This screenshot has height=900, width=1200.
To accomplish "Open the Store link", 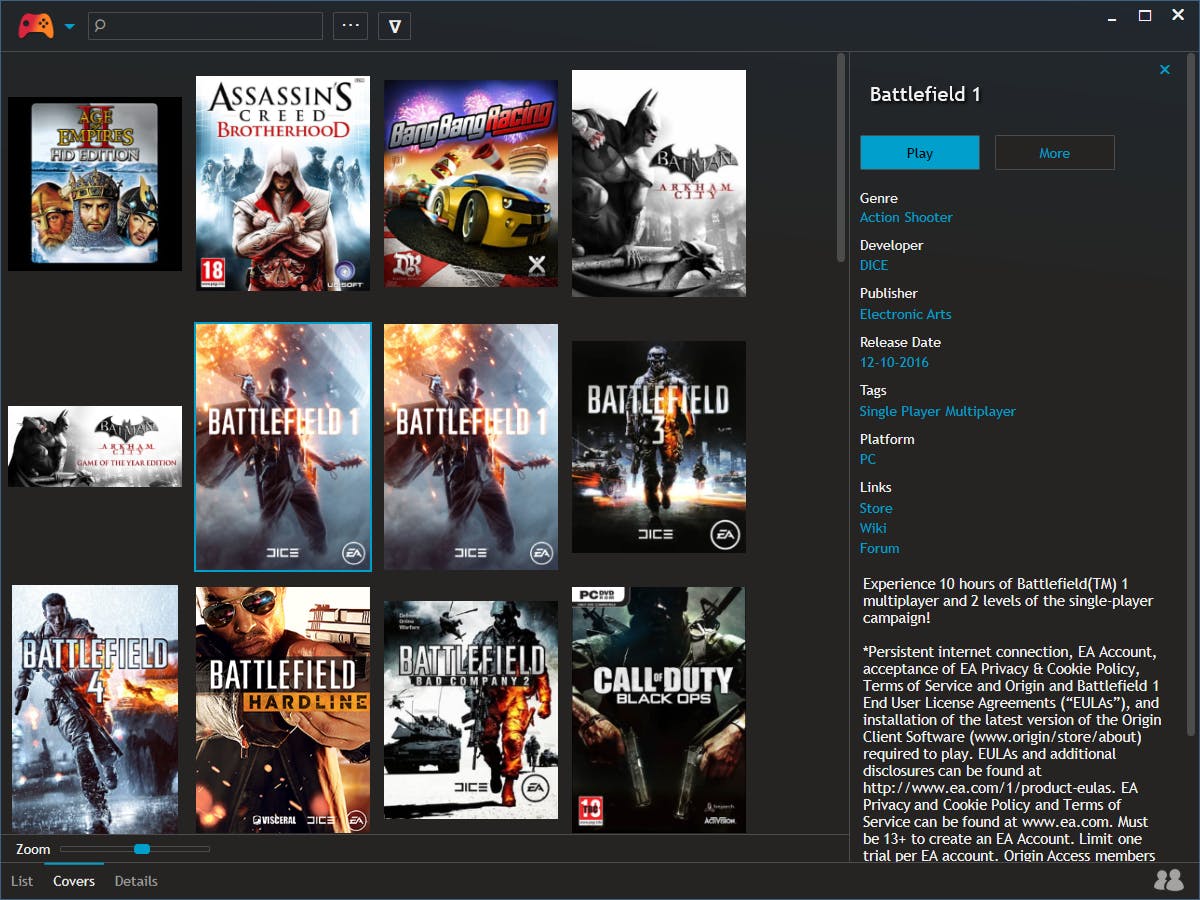I will (876, 508).
